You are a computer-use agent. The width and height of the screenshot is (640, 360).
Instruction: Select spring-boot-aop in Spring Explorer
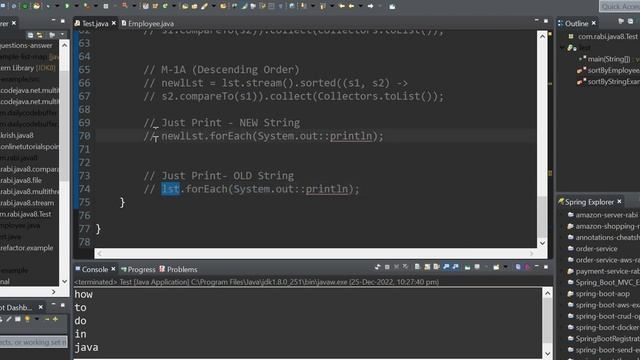(x=602, y=293)
